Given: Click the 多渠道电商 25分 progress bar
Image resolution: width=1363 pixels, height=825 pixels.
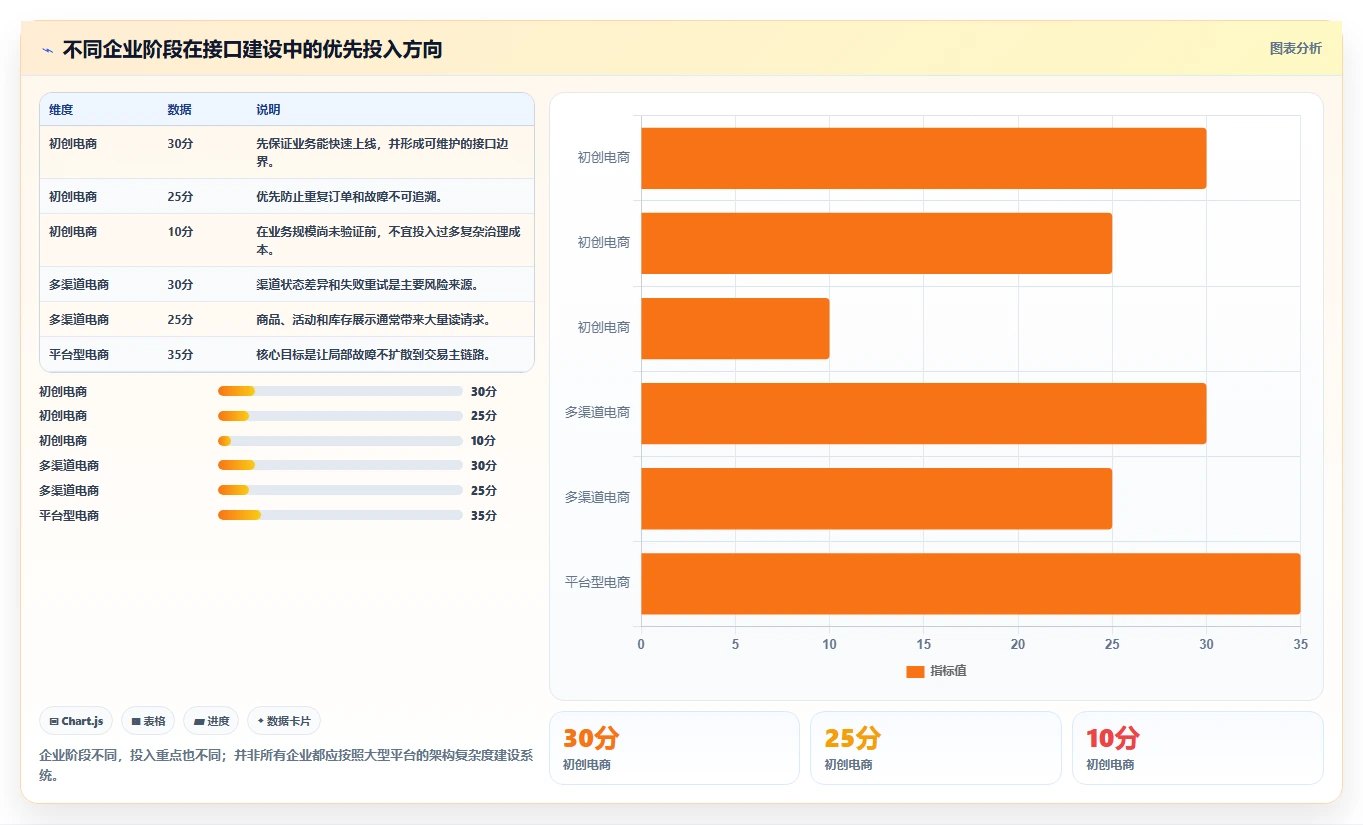Looking at the screenshot, I should point(340,490).
